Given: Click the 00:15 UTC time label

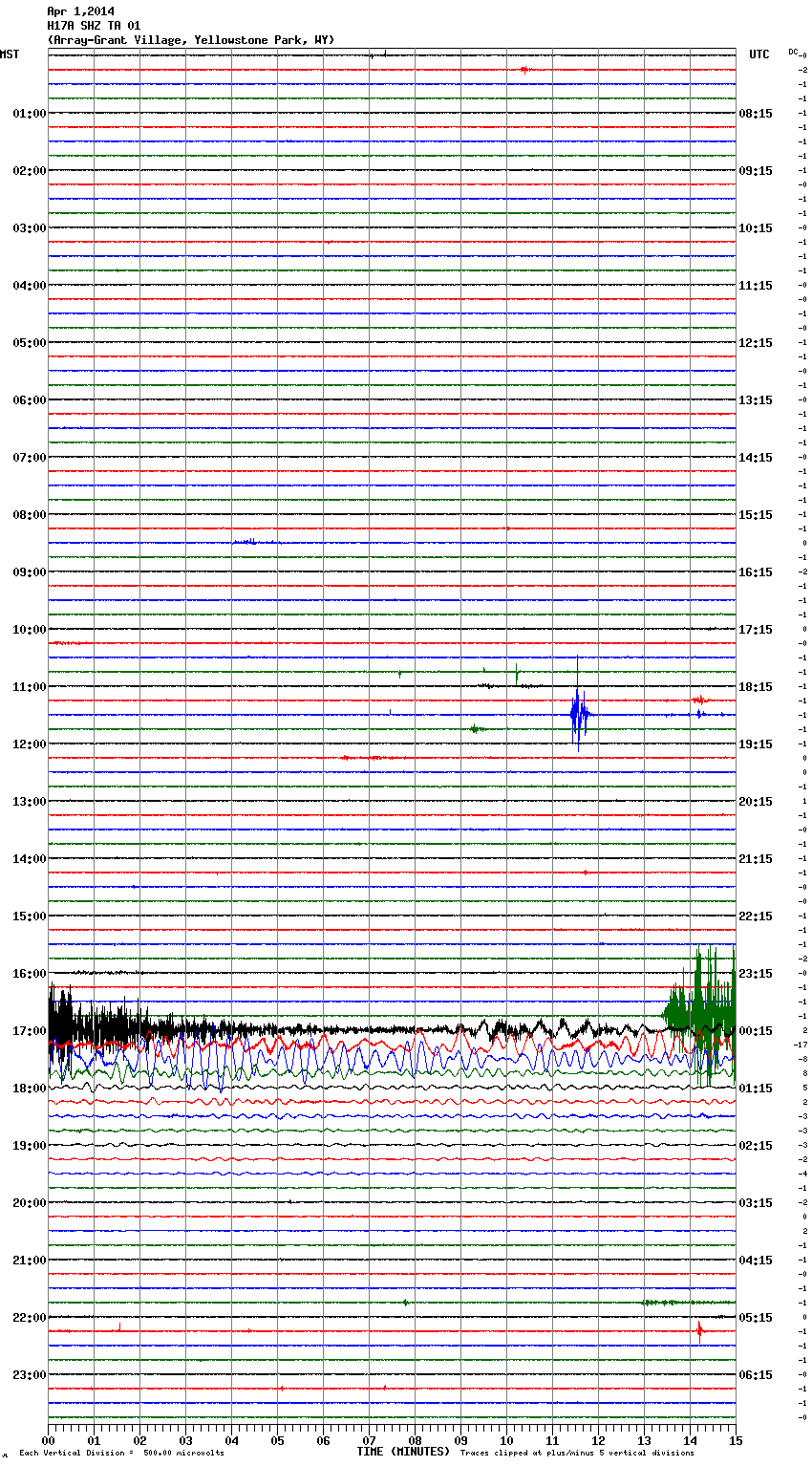Looking at the screenshot, I should tap(756, 1031).
